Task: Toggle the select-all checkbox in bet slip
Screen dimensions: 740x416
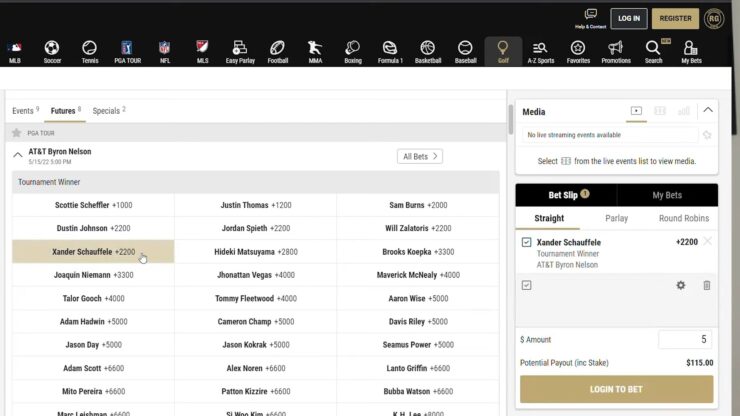Action: 526,285
